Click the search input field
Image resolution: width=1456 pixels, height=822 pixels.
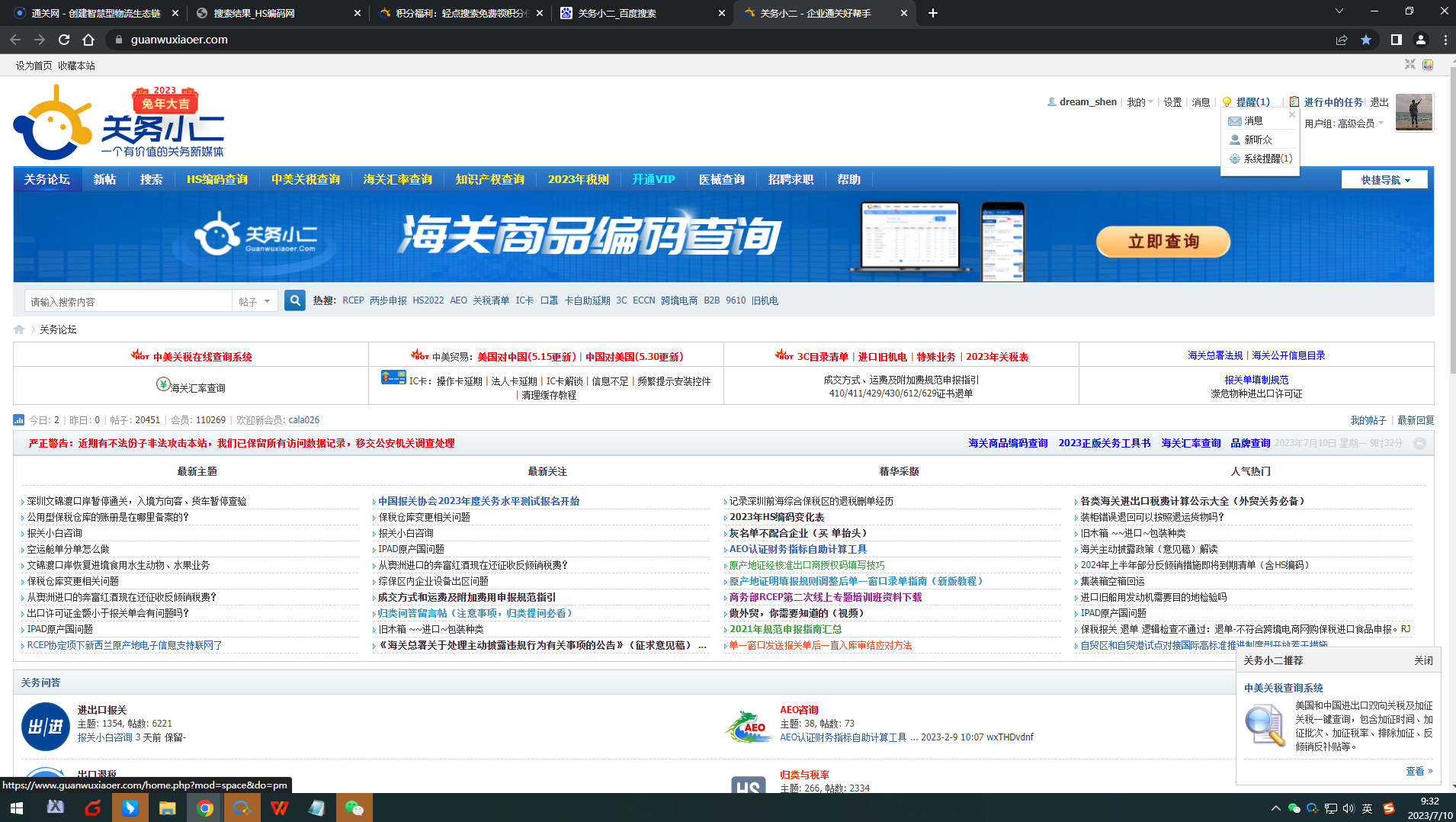(128, 301)
